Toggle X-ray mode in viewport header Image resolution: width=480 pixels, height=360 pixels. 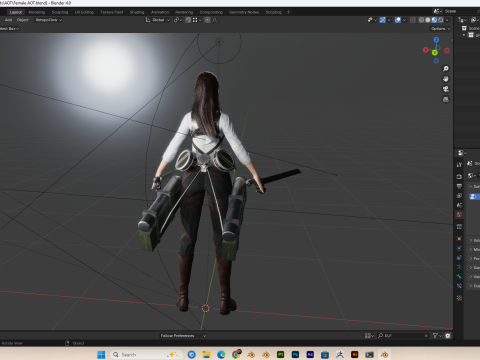(x=413, y=20)
